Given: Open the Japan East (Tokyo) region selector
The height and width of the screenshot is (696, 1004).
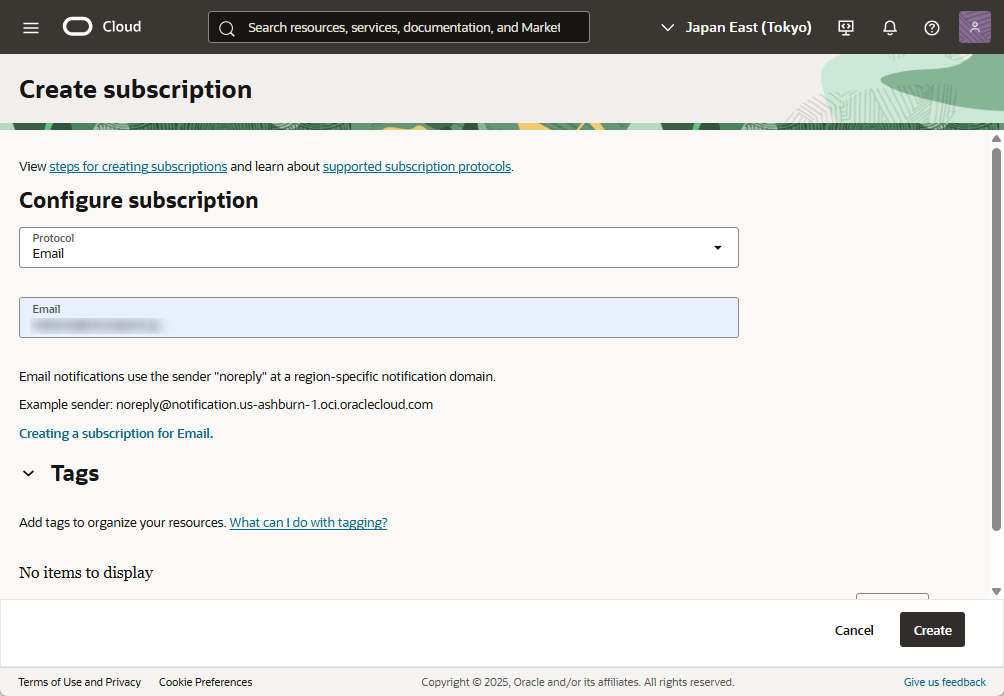Looking at the screenshot, I should click(x=737, y=28).
